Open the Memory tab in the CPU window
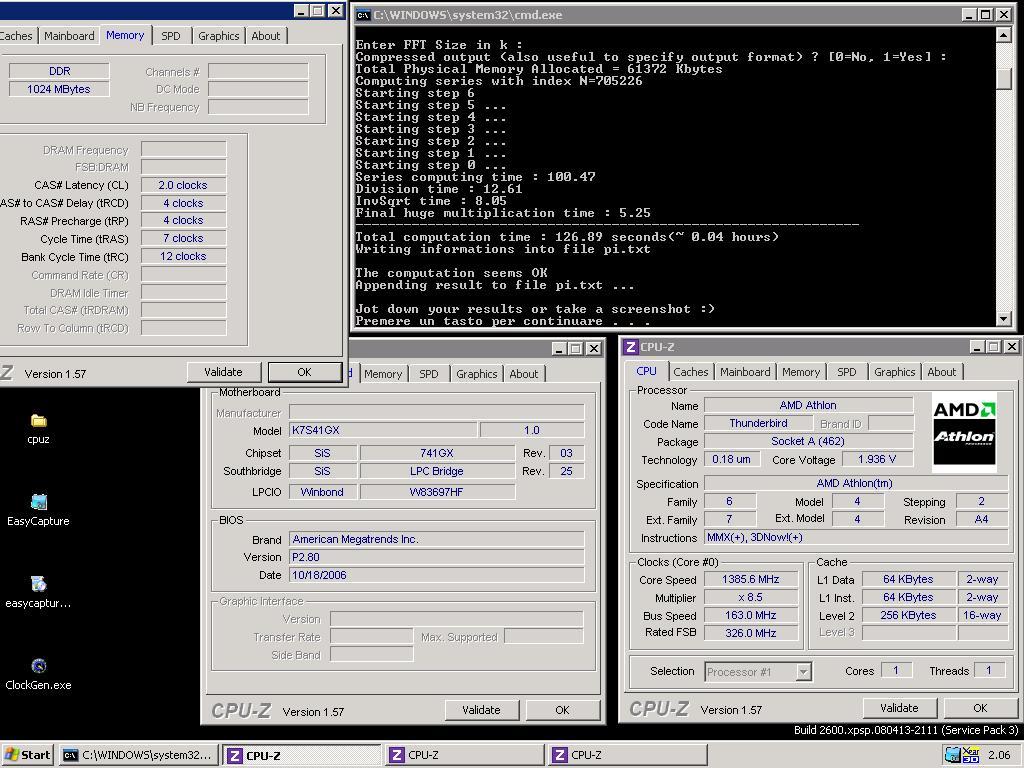This screenshot has height=768, width=1024. click(x=801, y=372)
